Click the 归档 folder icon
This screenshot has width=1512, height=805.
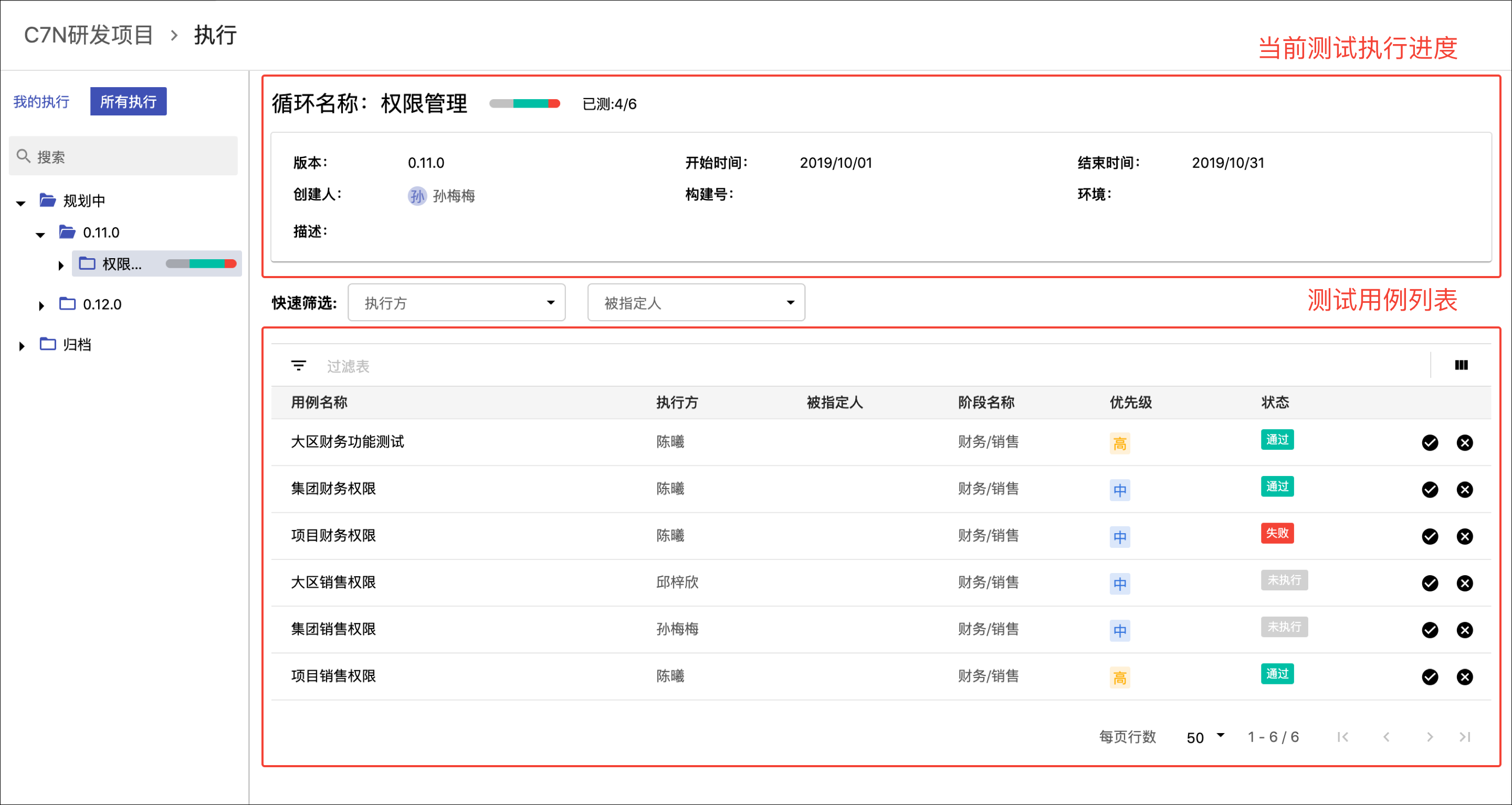click(48, 344)
